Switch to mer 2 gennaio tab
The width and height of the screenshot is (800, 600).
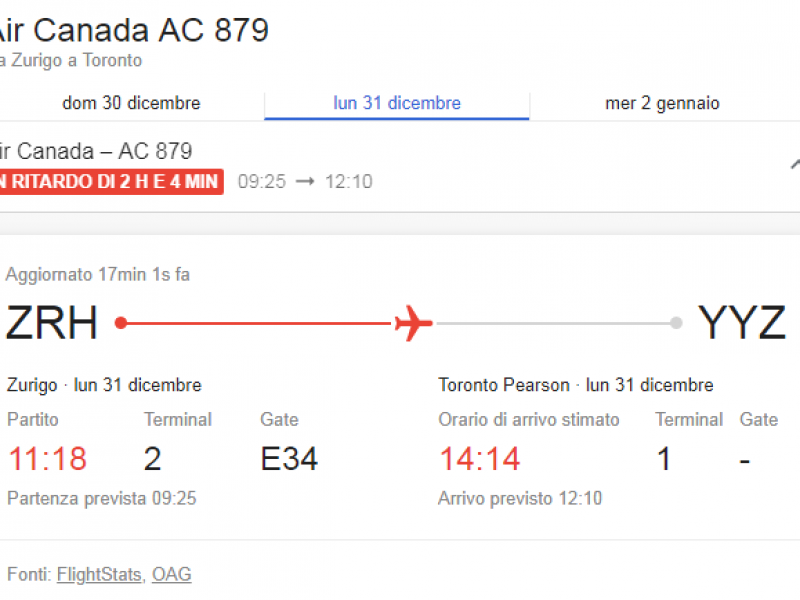662,103
